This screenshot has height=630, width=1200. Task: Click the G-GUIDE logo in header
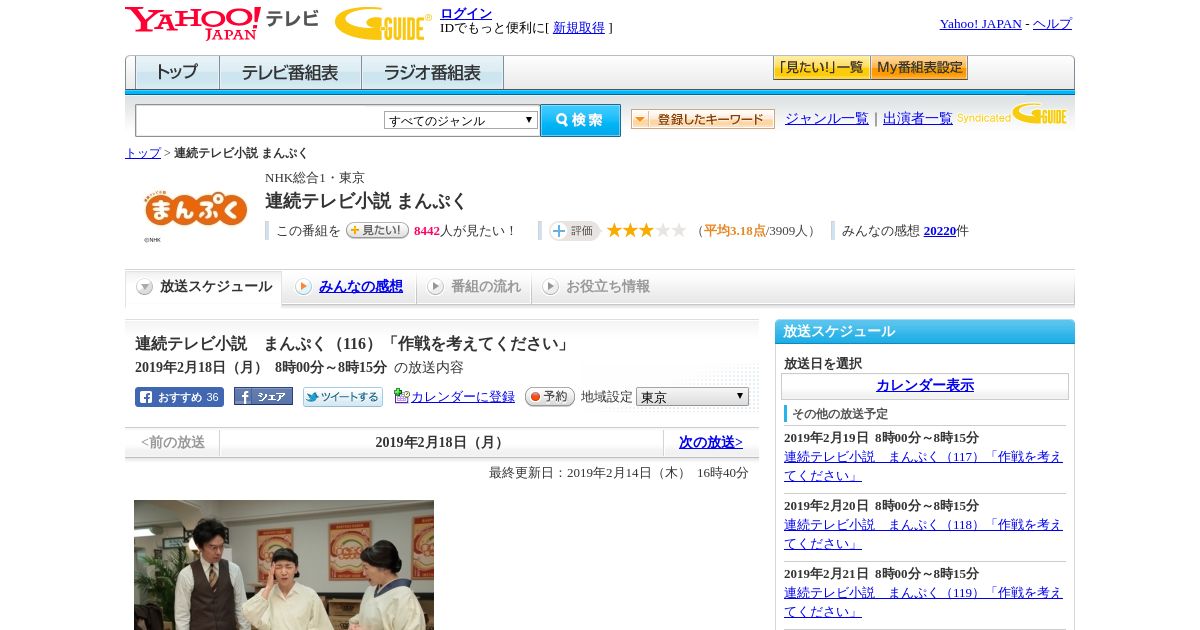(x=383, y=23)
